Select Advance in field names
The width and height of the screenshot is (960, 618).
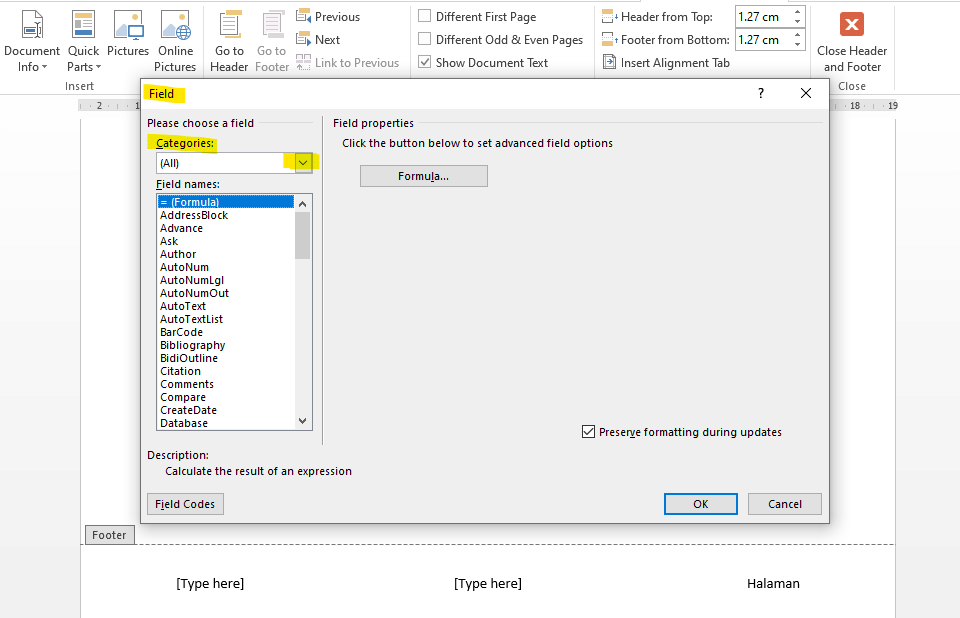pos(225,228)
